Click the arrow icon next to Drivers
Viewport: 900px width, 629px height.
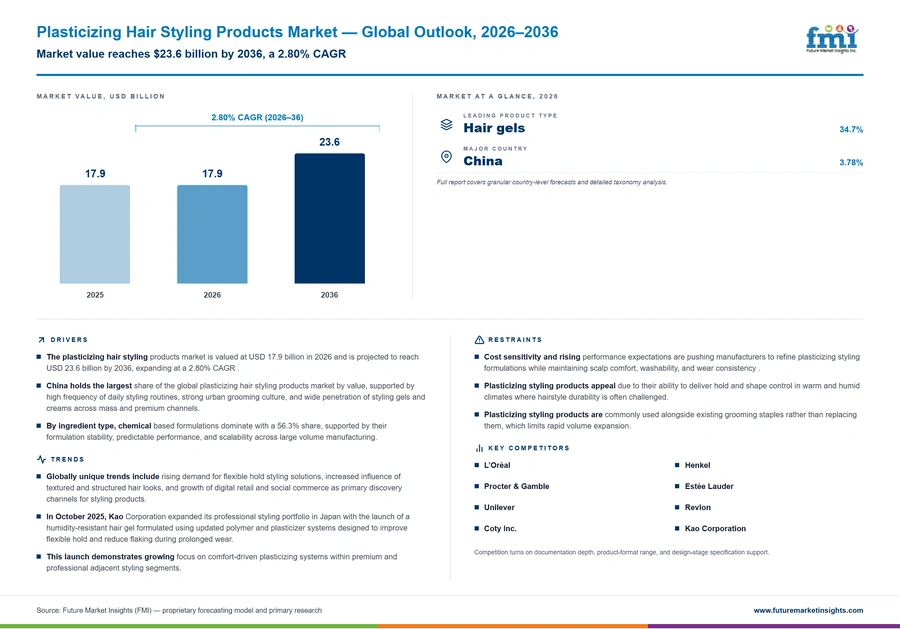41,340
